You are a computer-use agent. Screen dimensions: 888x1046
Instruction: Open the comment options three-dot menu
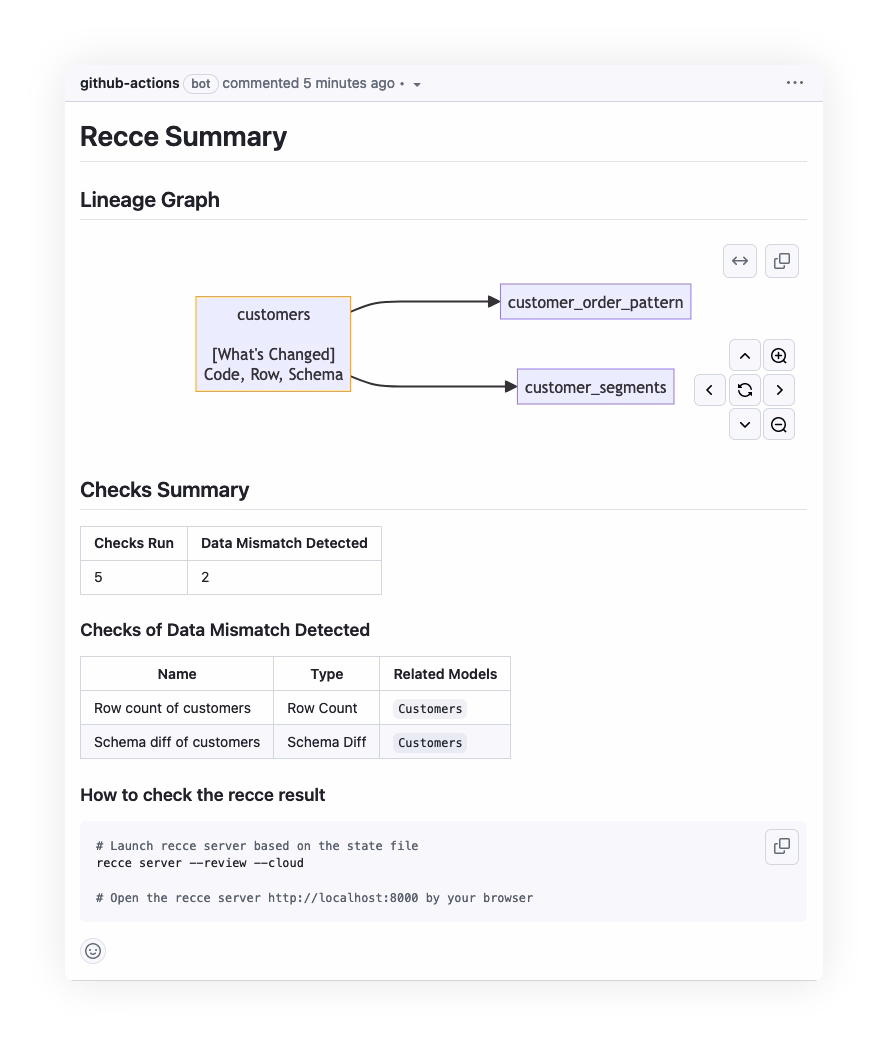click(x=795, y=83)
